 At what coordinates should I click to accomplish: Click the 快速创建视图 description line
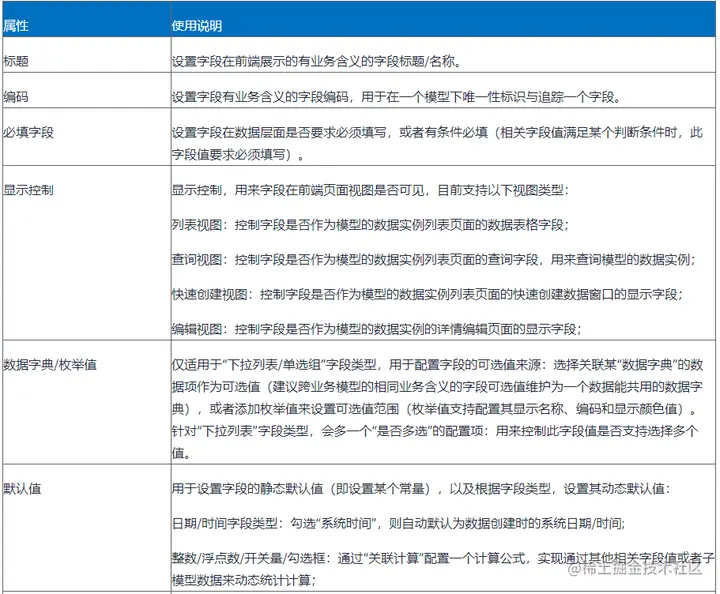coord(427,294)
